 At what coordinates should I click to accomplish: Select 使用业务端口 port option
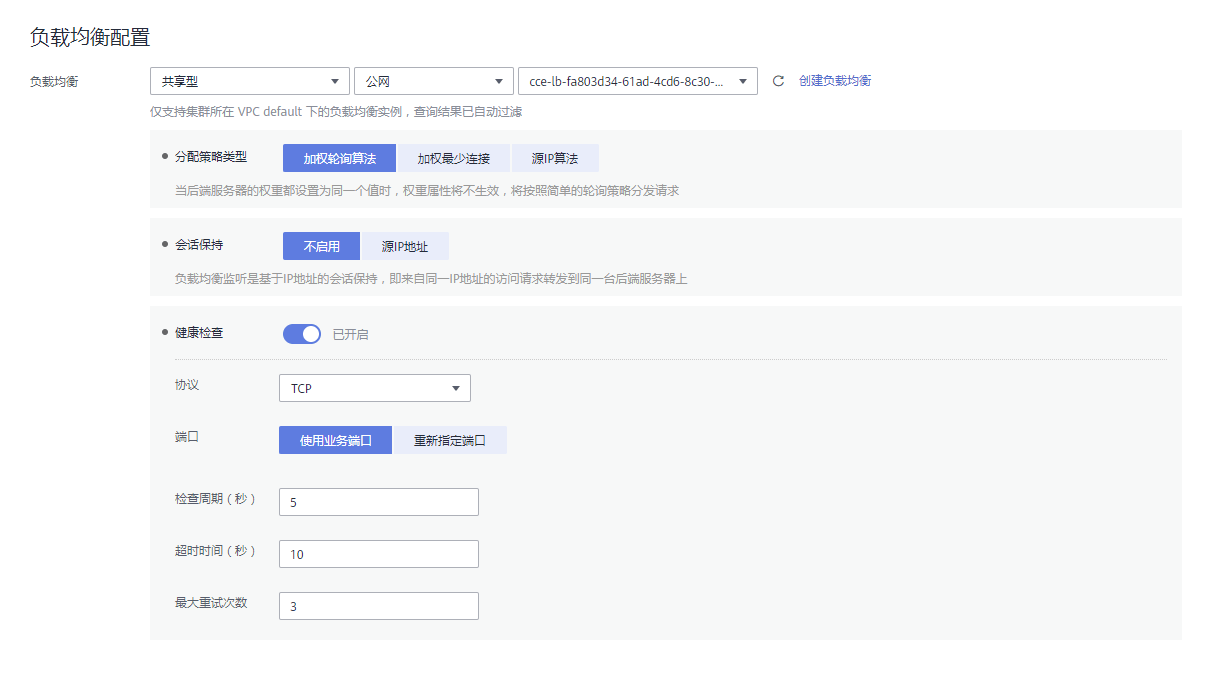point(336,440)
